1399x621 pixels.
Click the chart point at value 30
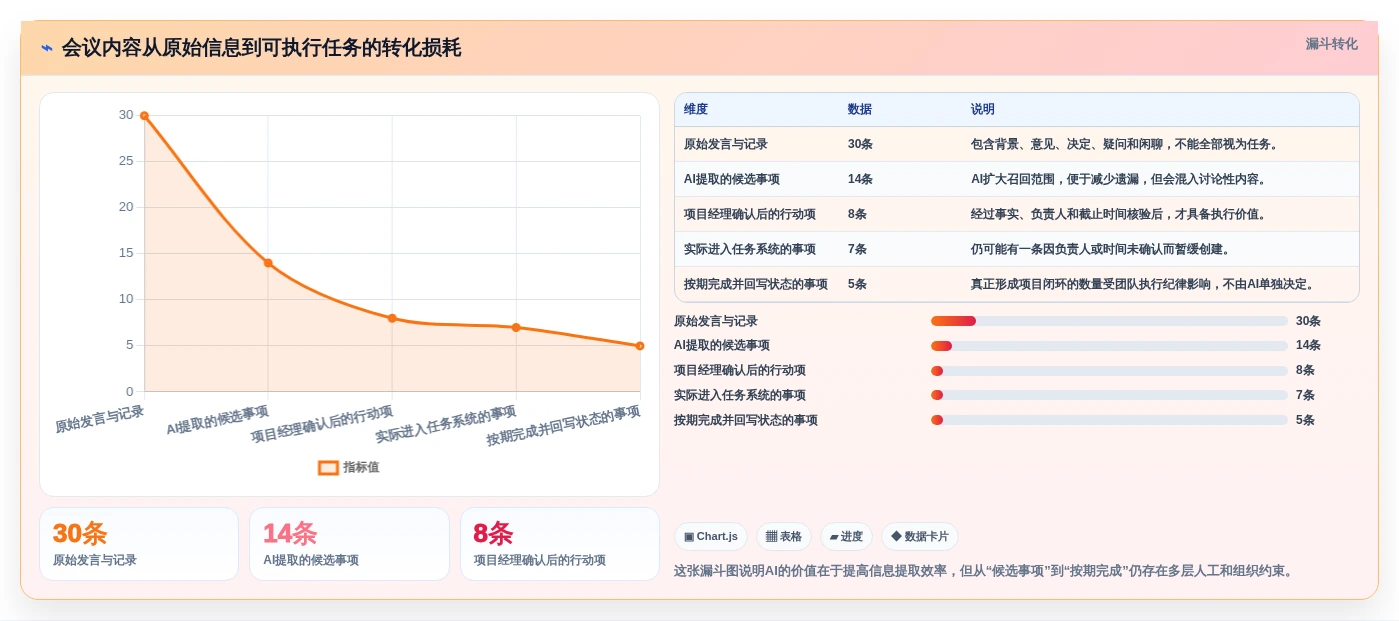point(144,116)
